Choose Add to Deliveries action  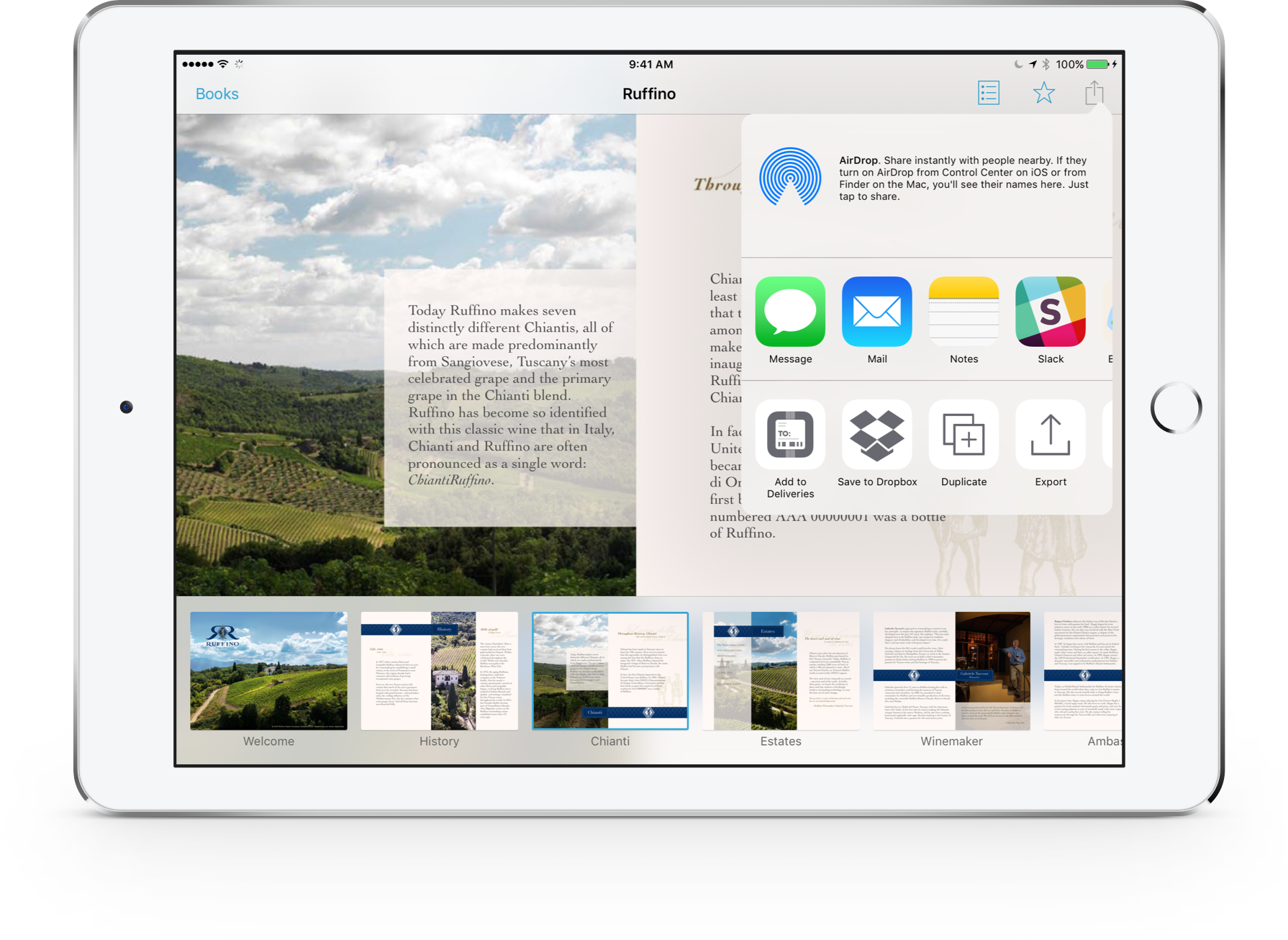(x=790, y=449)
